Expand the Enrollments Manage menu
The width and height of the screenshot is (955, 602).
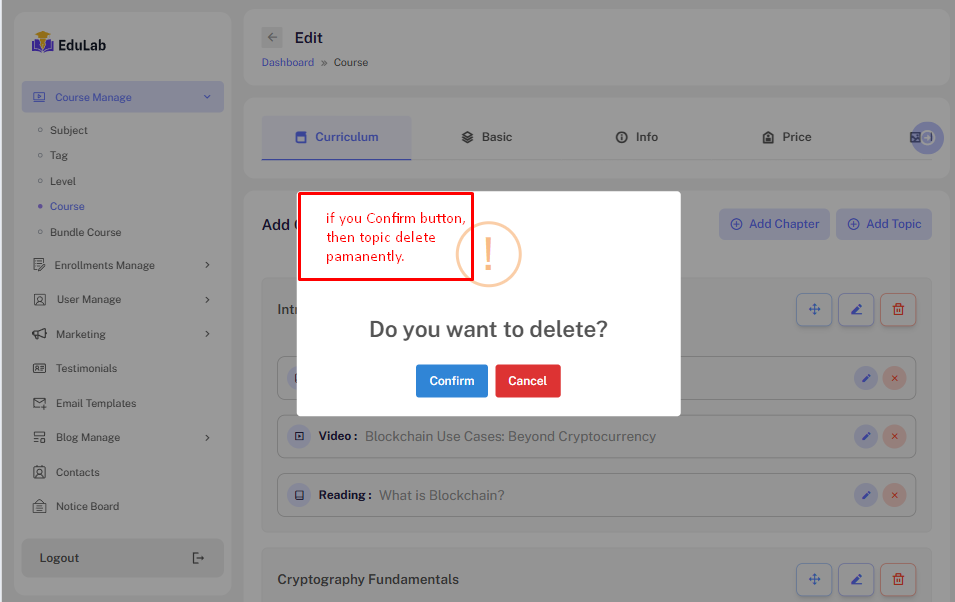[207, 265]
